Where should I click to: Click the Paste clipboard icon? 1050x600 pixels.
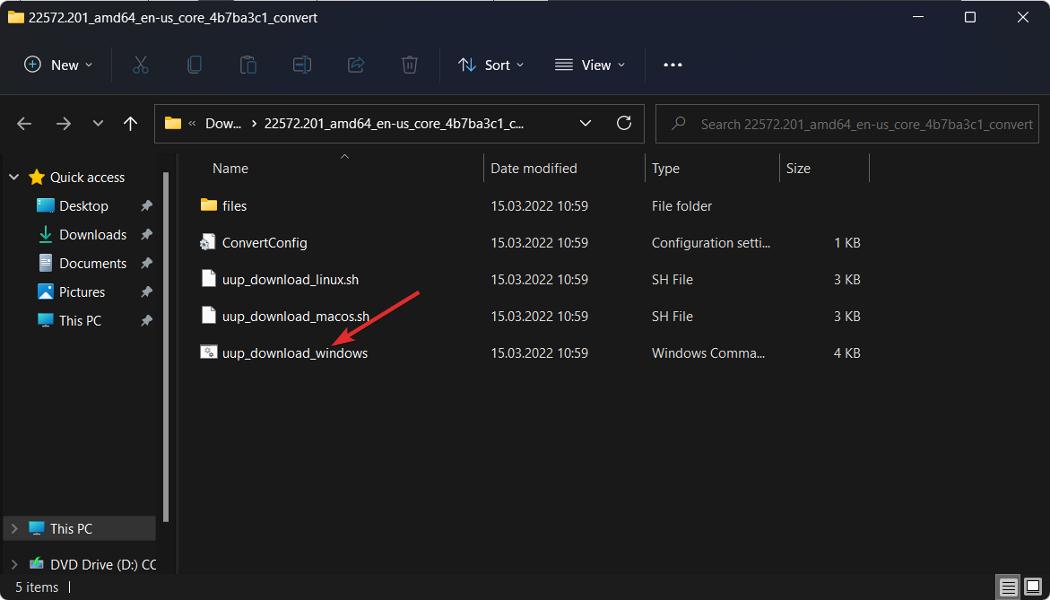pyautogui.click(x=248, y=65)
